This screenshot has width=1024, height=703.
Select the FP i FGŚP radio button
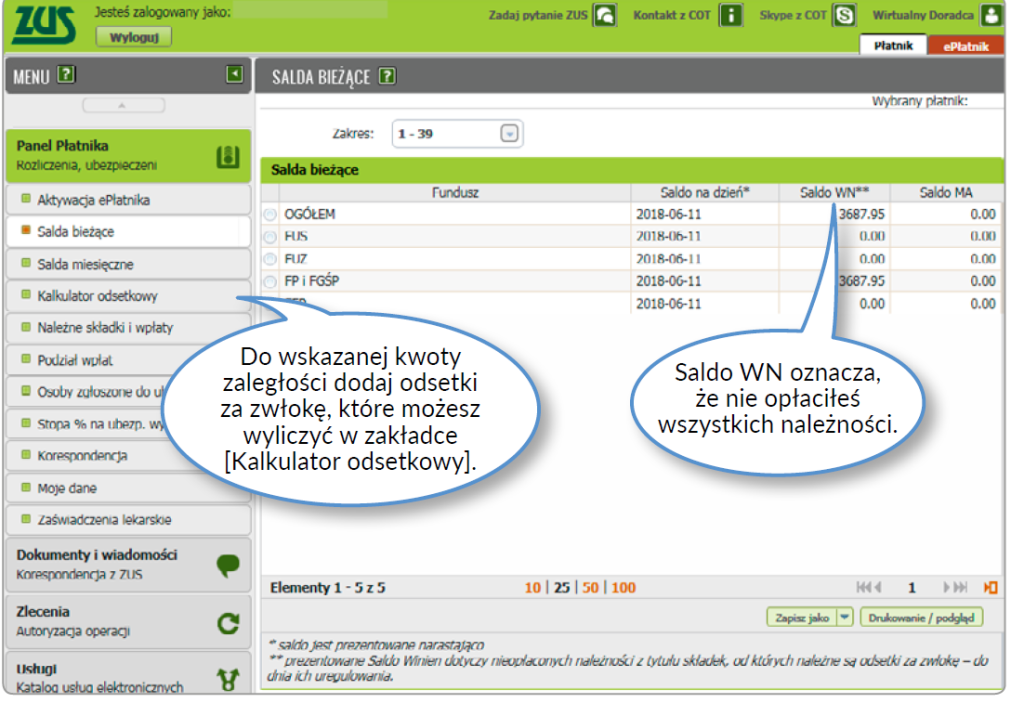point(270,282)
